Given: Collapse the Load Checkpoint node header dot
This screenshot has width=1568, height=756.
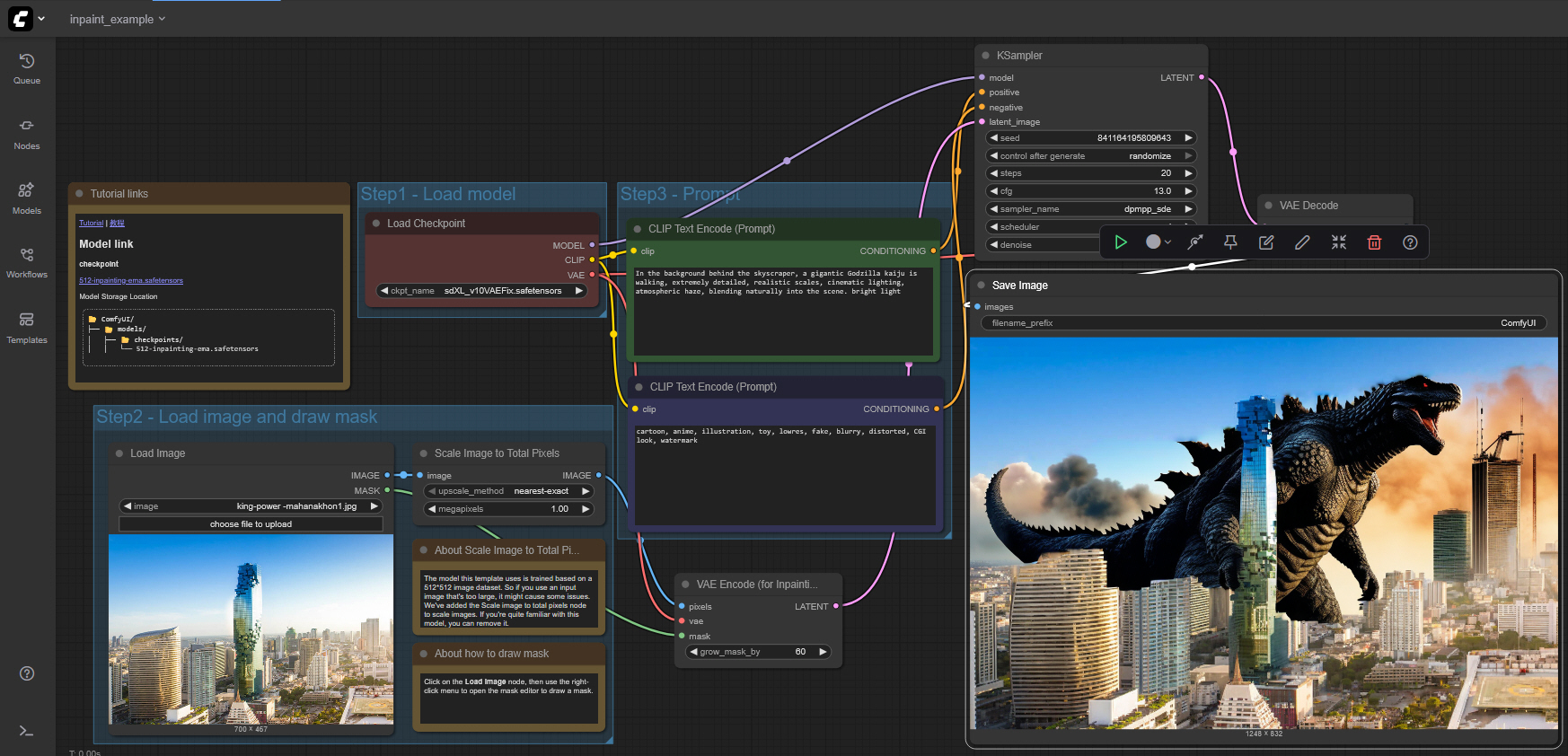Looking at the screenshot, I should click(375, 224).
